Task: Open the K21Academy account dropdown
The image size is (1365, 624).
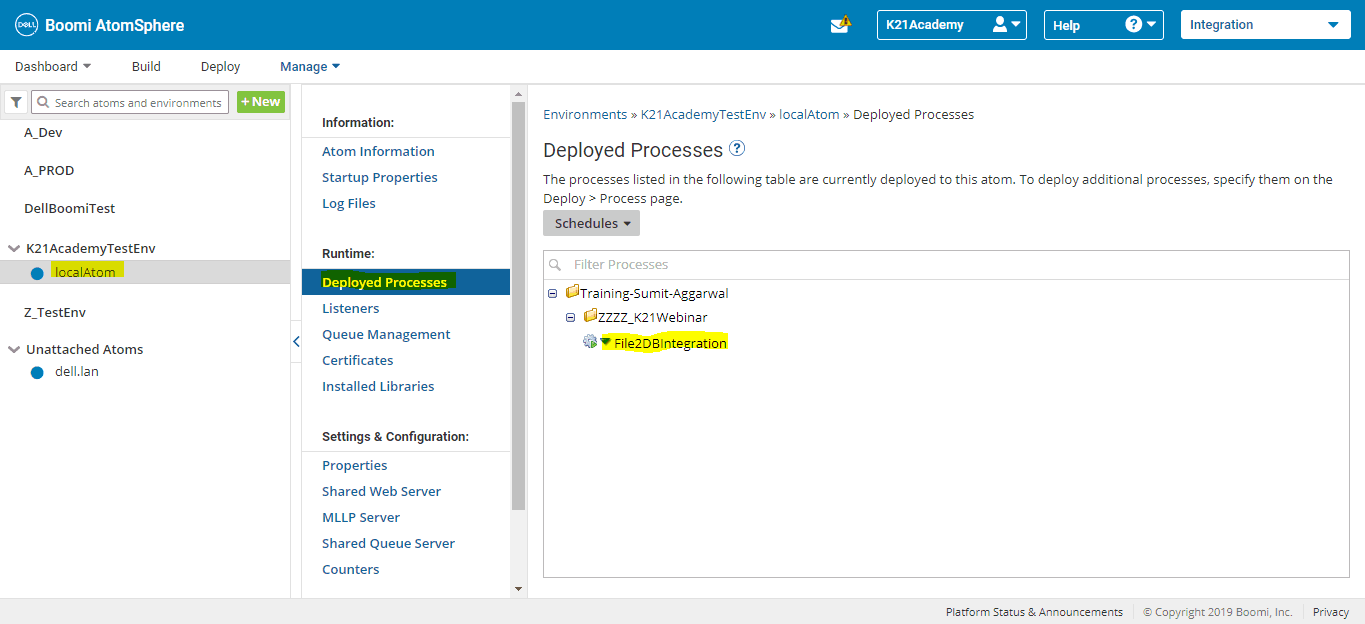Action: pos(952,25)
